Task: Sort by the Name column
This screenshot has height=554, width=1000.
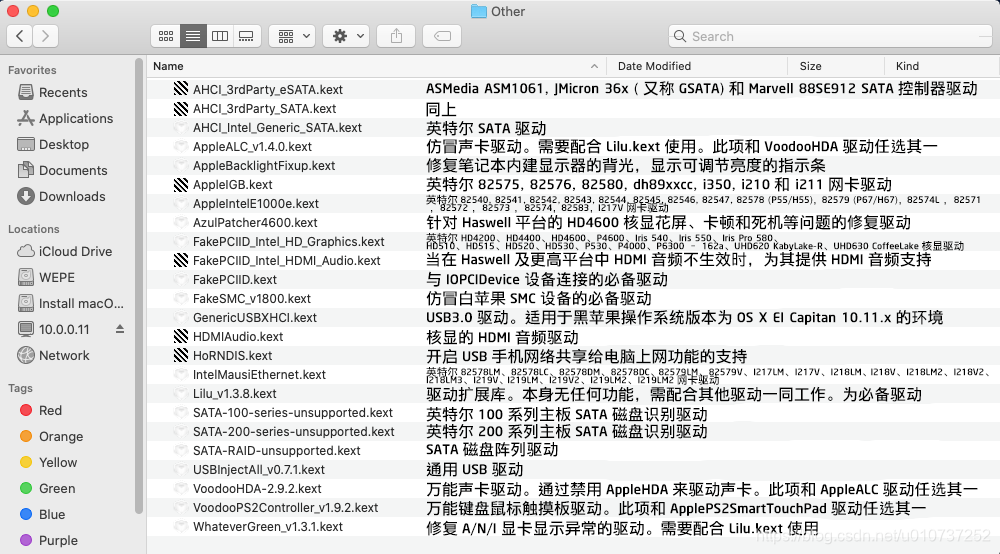Action: (x=168, y=66)
